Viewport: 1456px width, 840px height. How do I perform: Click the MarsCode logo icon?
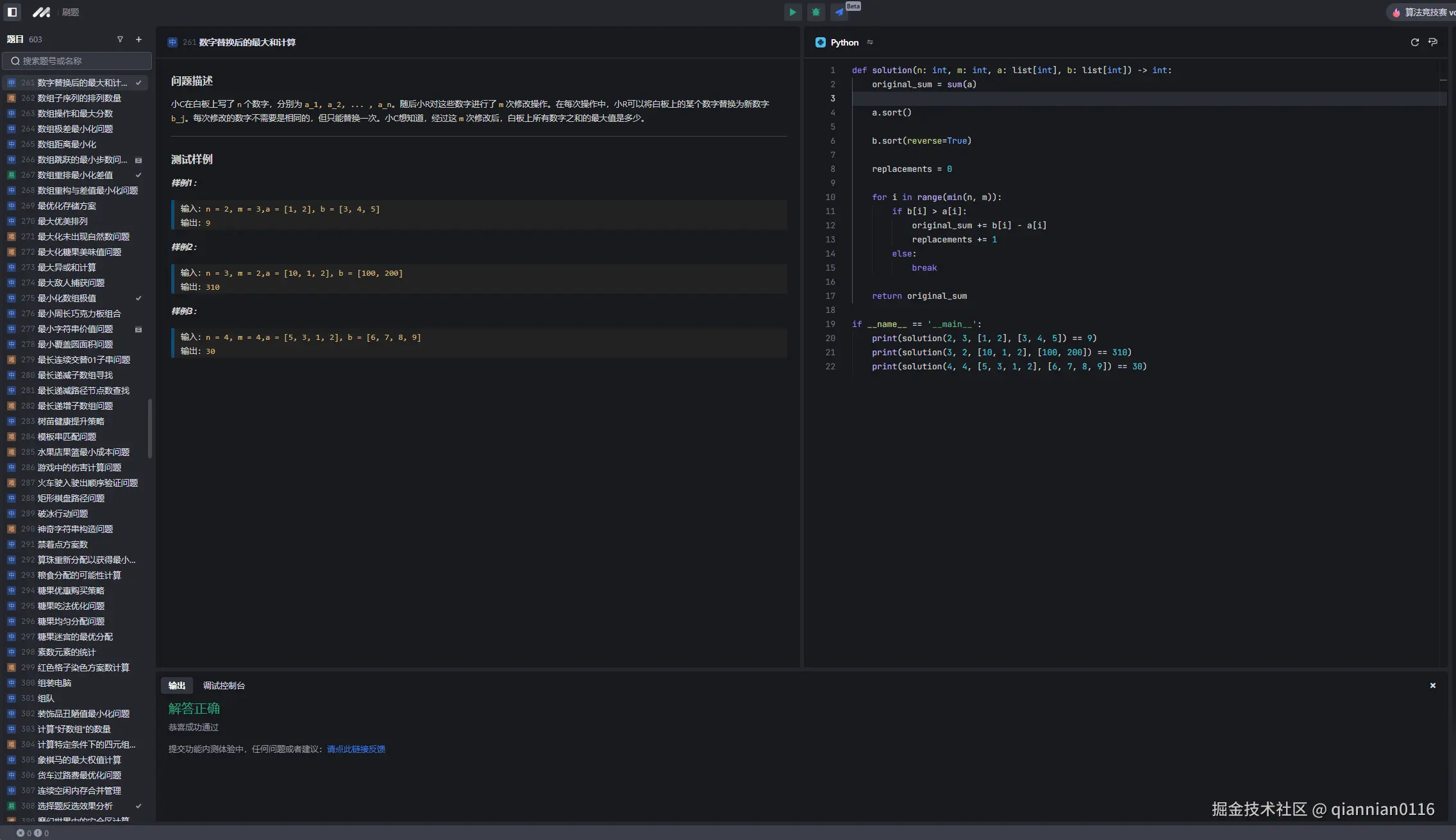point(42,12)
